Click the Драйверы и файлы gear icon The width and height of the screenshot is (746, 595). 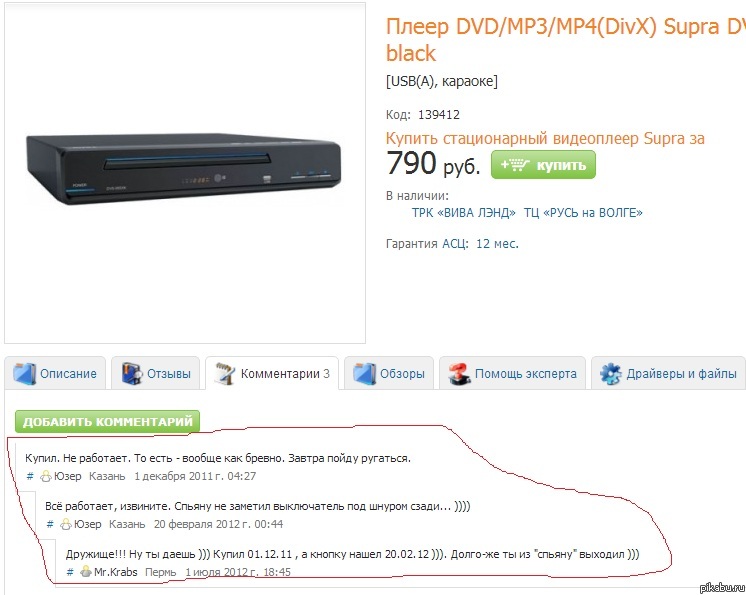point(611,373)
